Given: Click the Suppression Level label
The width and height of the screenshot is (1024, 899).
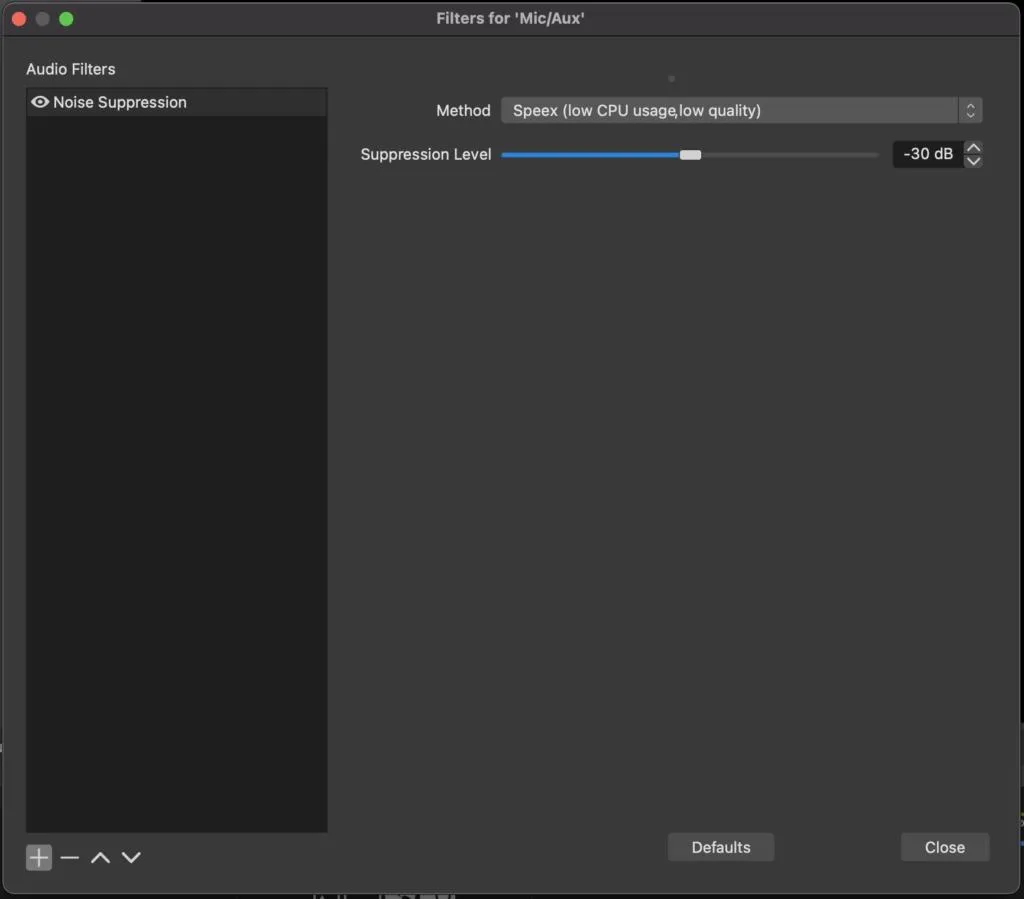Looking at the screenshot, I should [426, 155].
